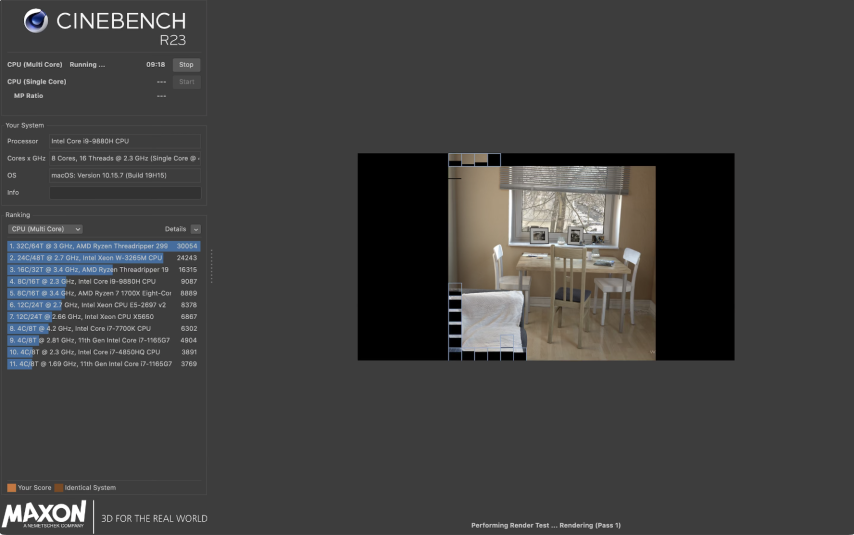854x535 pixels.
Task: Stop the CPU Multi Core test
Action: pos(186,65)
